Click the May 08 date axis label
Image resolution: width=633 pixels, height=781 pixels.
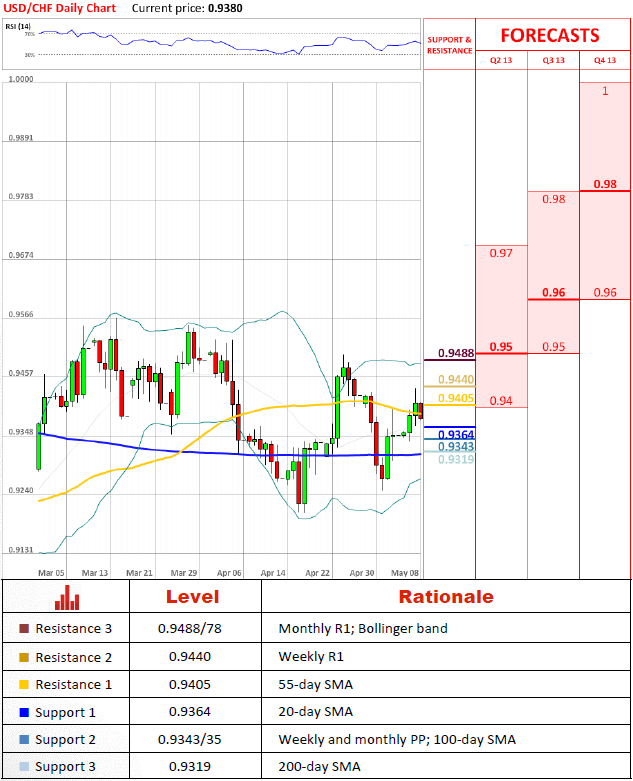pos(405,573)
